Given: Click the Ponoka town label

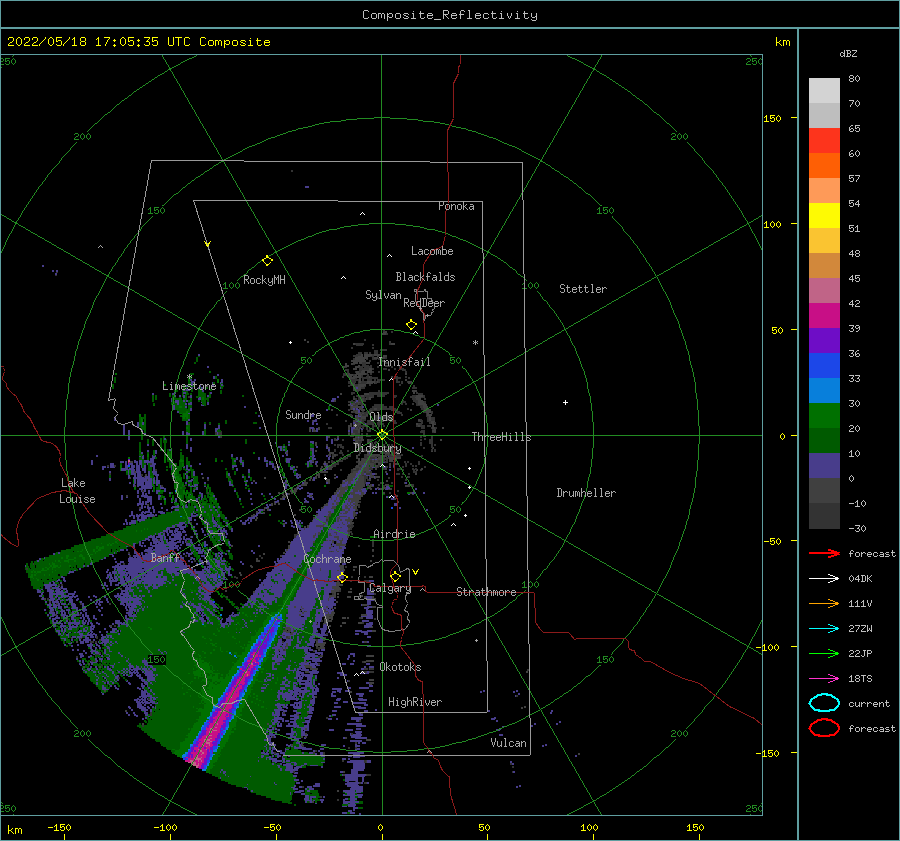Looking at the screenshot, I should pos(456,206).
